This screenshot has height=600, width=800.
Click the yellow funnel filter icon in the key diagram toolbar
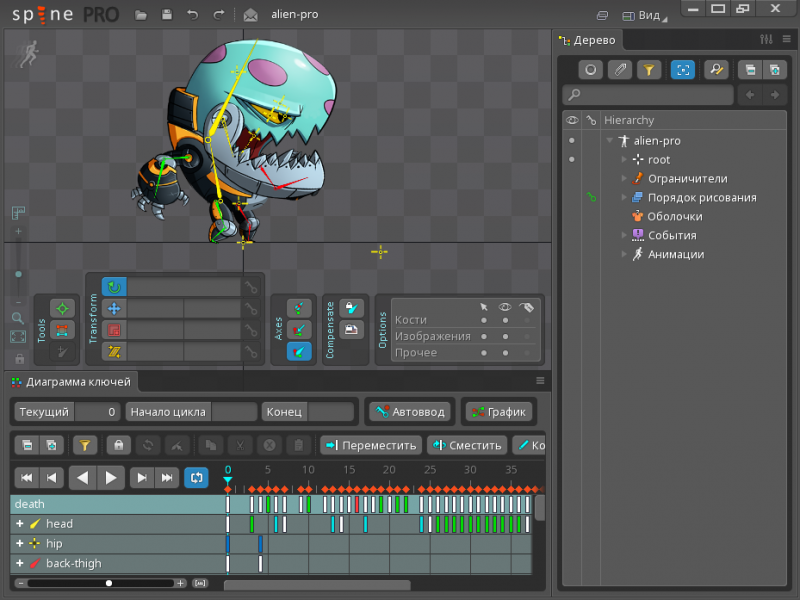(x=85, y=445)
